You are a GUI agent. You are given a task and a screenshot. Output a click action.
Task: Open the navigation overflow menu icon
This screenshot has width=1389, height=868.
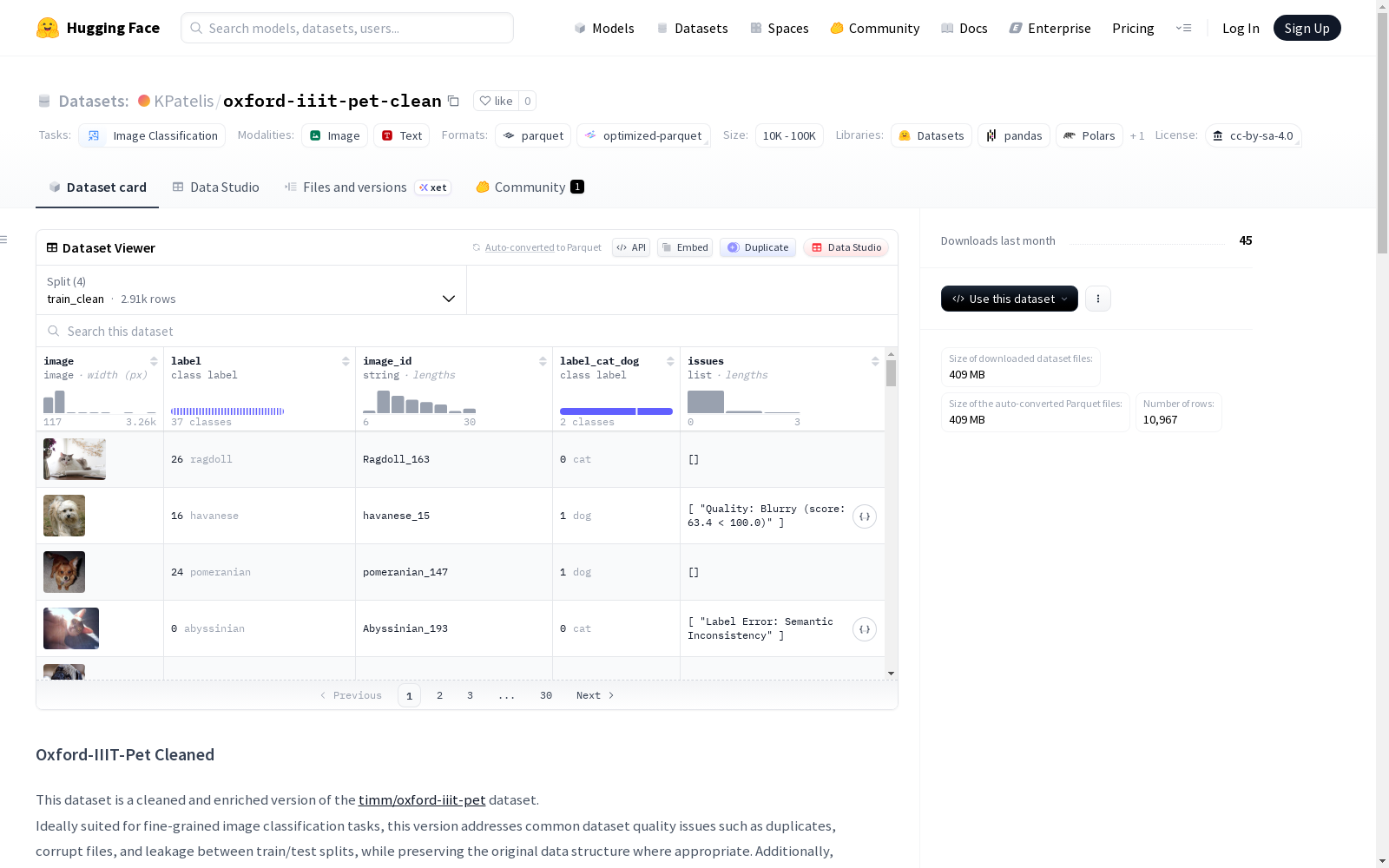click(x=1183, y=28)
